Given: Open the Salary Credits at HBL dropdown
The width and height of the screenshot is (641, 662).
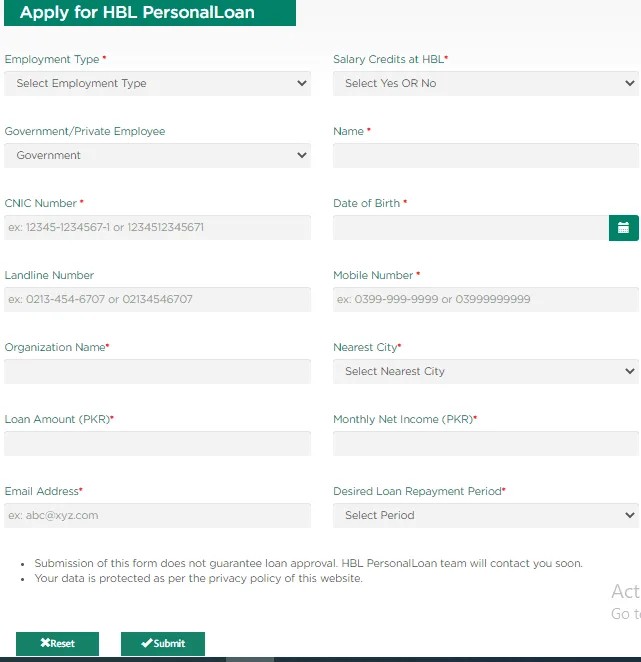Looking at the screenshot, I should (486, 84).
